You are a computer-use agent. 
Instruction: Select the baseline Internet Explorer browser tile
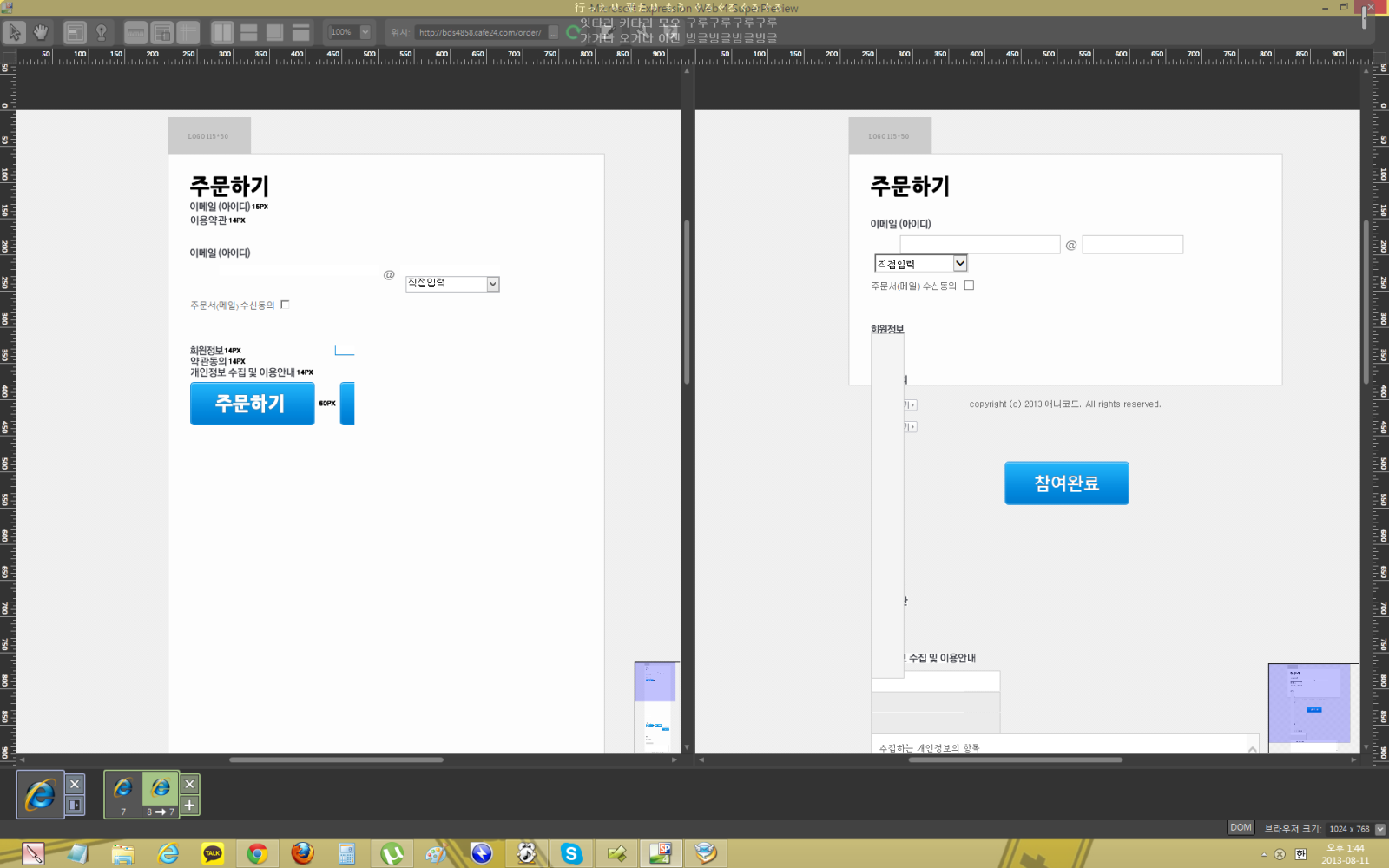[x=40, y=794]
